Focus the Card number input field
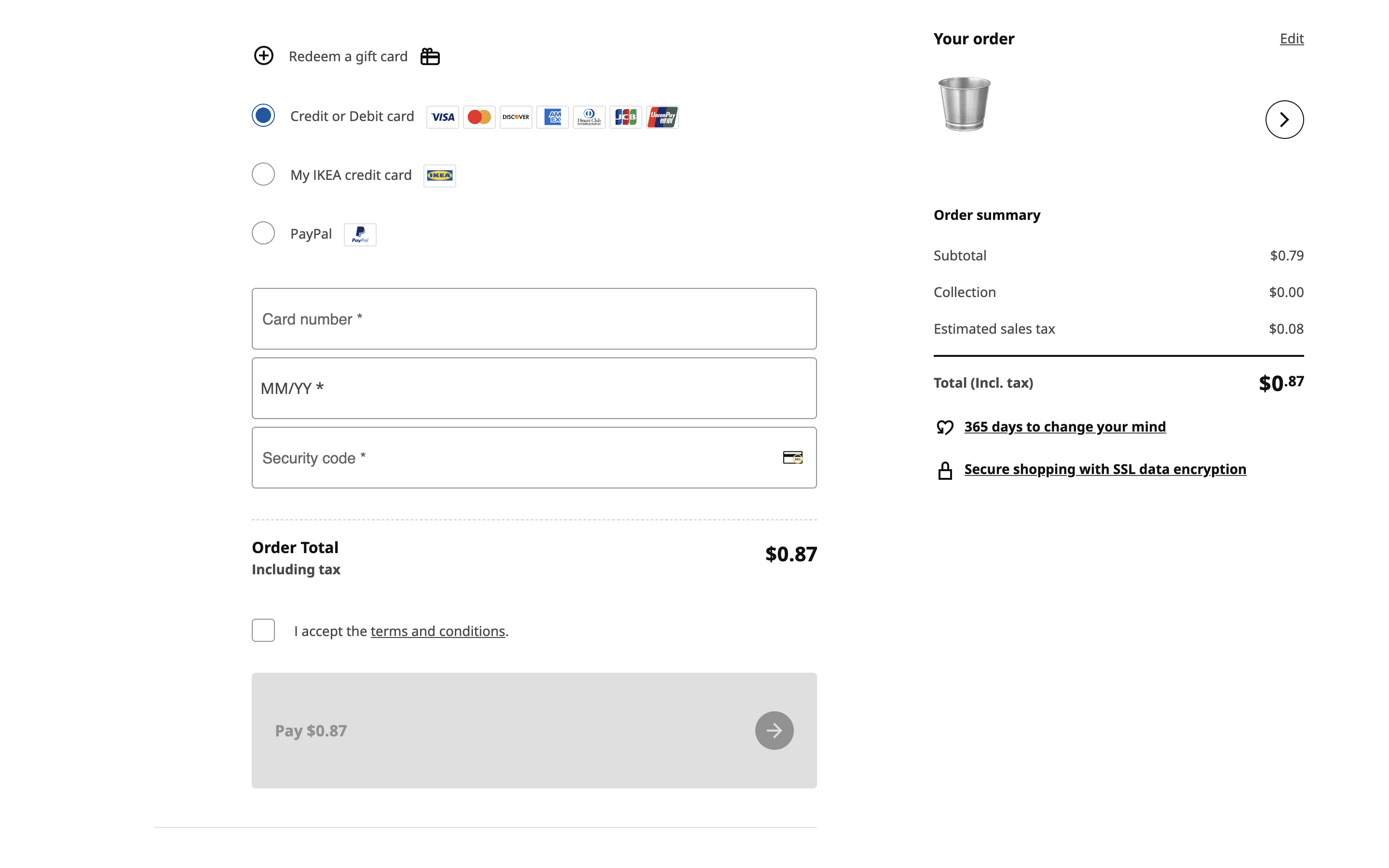 (x=534, y=319)
